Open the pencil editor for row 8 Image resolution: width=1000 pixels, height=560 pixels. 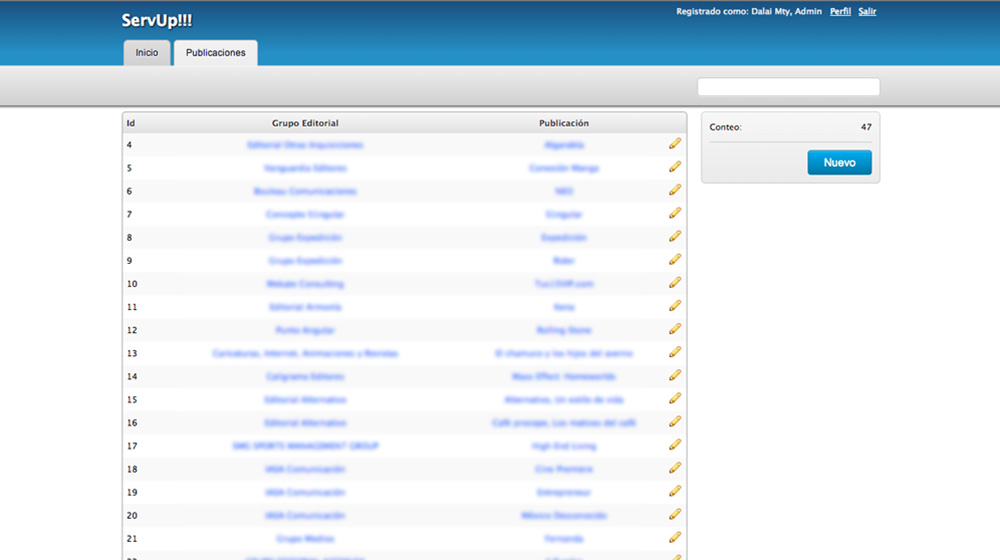tap(675, 237)
